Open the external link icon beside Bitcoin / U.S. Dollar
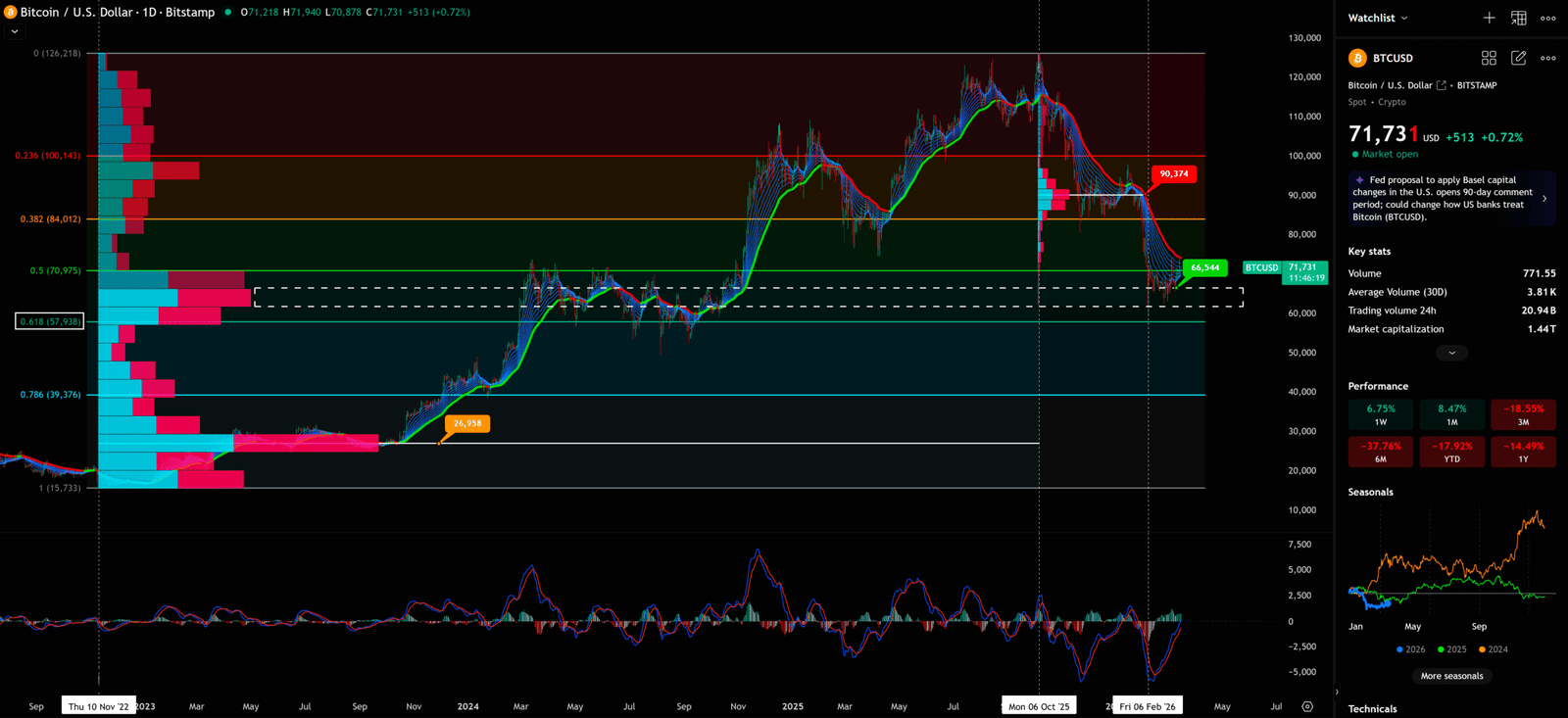The width and height of the screenshot is (1568, 718). point(1441,85)
